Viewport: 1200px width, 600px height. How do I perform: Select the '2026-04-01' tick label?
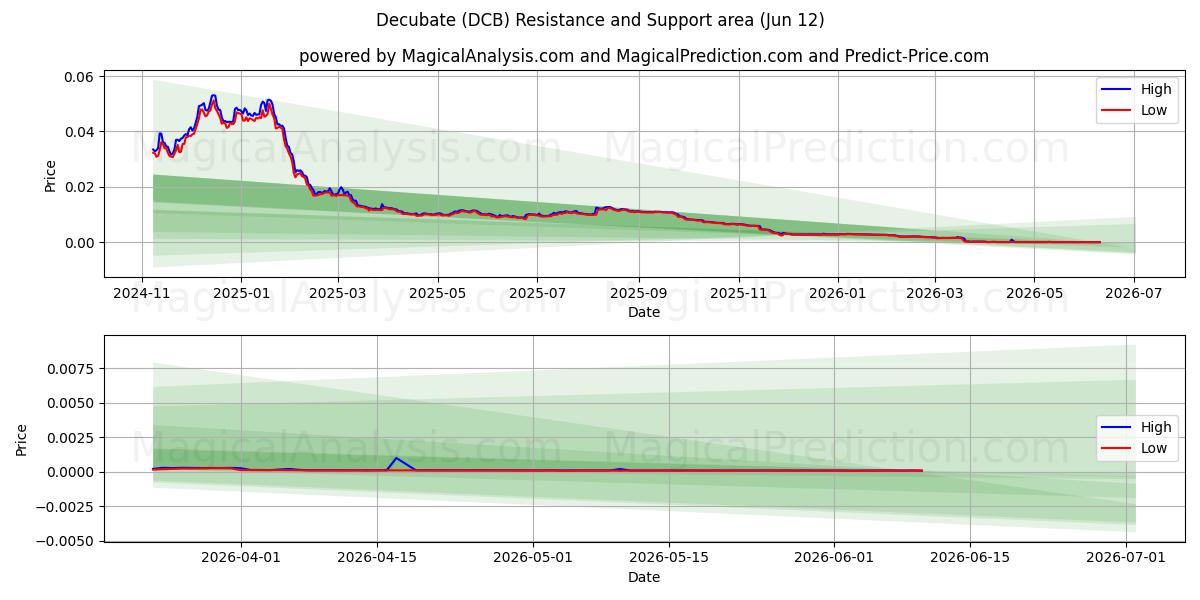(240, 559)
